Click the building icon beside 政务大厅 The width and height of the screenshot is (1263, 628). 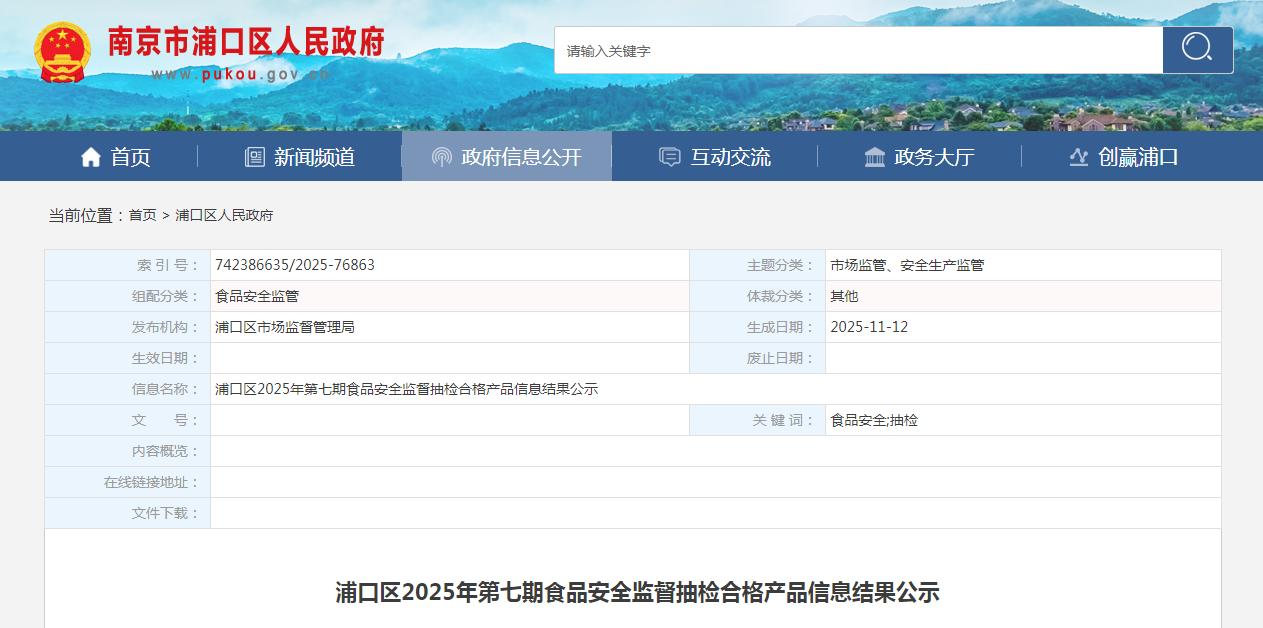875,157
